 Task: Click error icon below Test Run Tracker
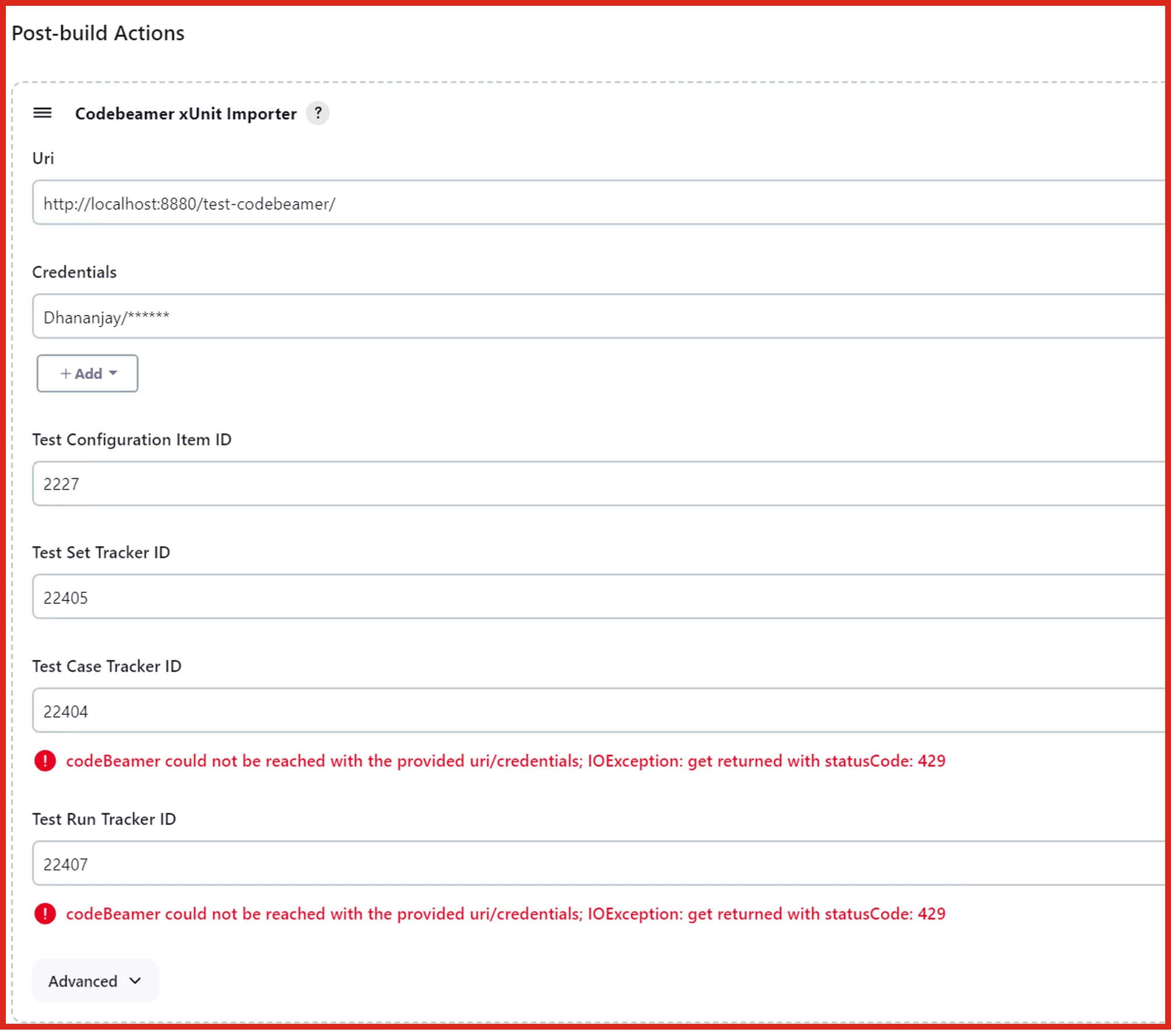pyautogui.click(x=45, y=914)
